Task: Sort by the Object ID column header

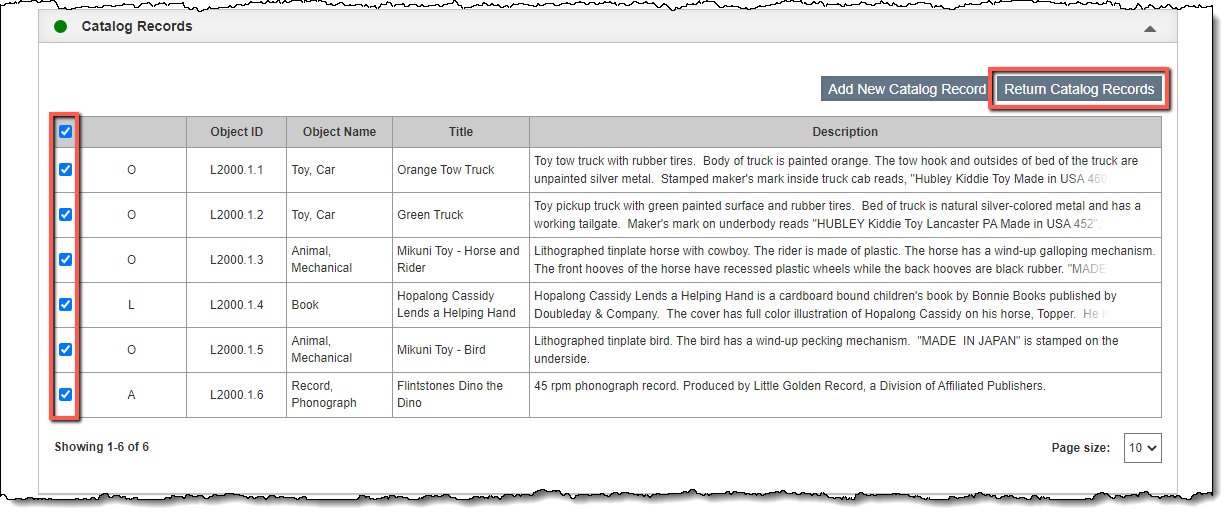Action: (x=237, y=132)
